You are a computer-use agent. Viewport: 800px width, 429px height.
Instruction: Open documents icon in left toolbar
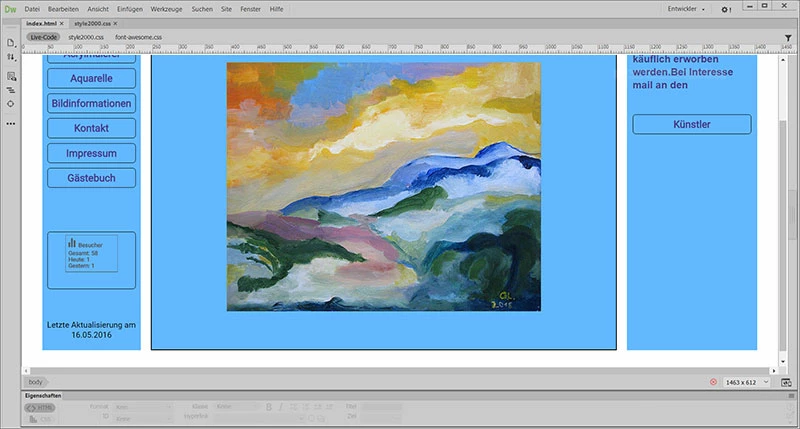[11, 43]
